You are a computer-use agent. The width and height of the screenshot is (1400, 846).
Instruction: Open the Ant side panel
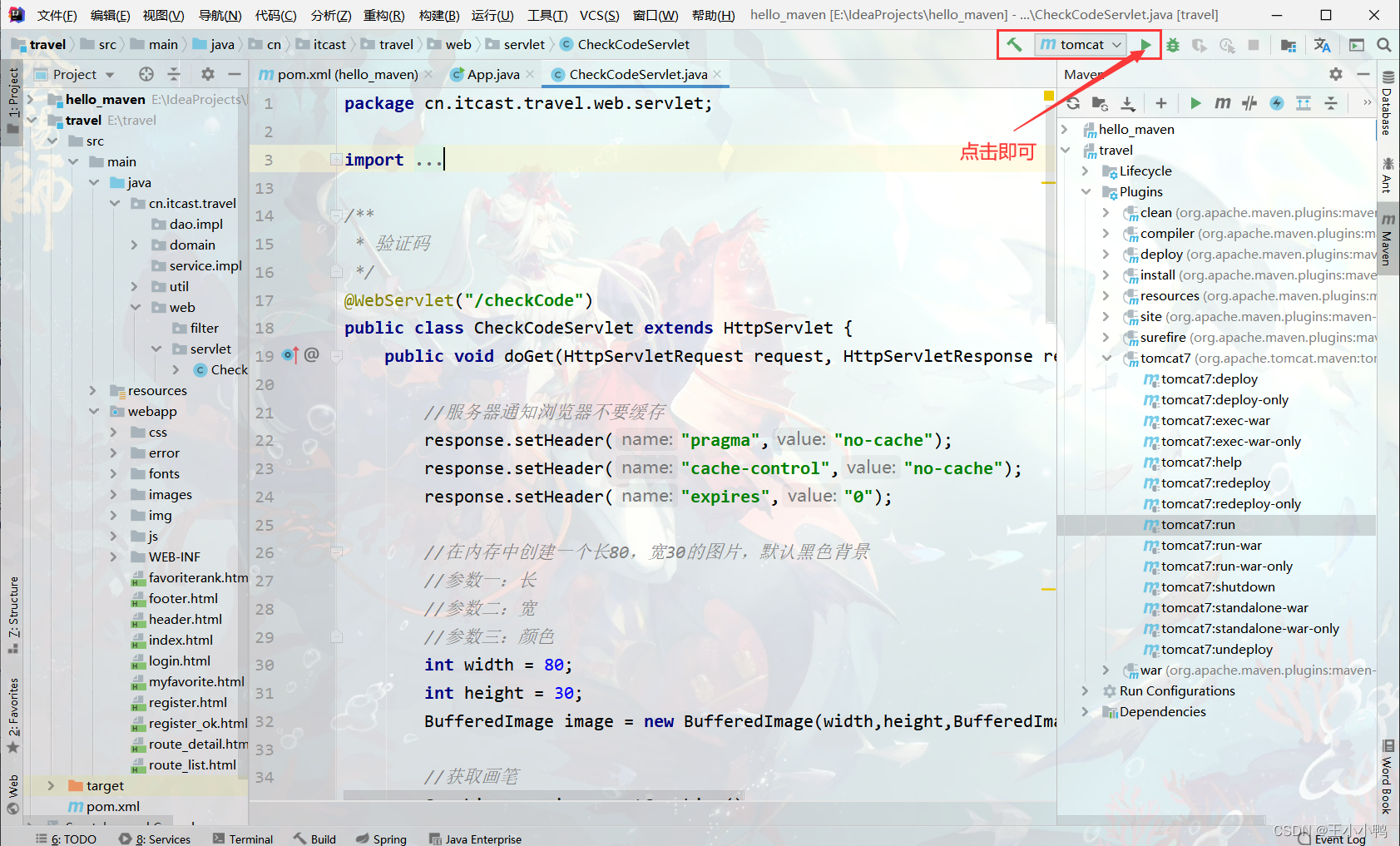pyautogui.click(x=1387, y=175)
